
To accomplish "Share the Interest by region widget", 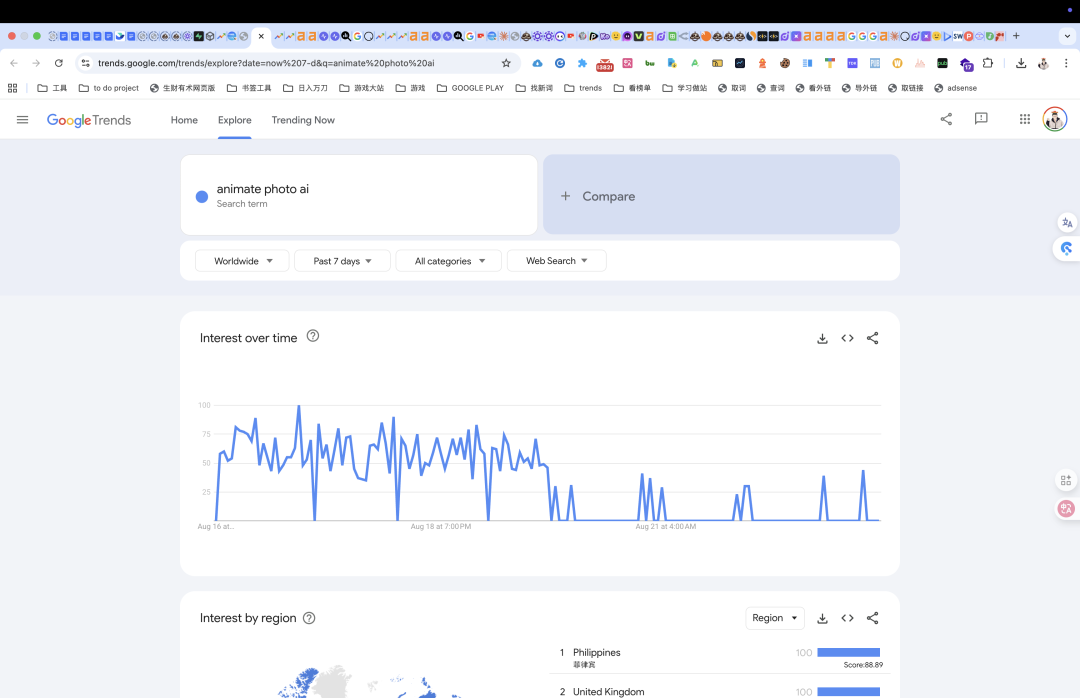I will tap(873, 618).
